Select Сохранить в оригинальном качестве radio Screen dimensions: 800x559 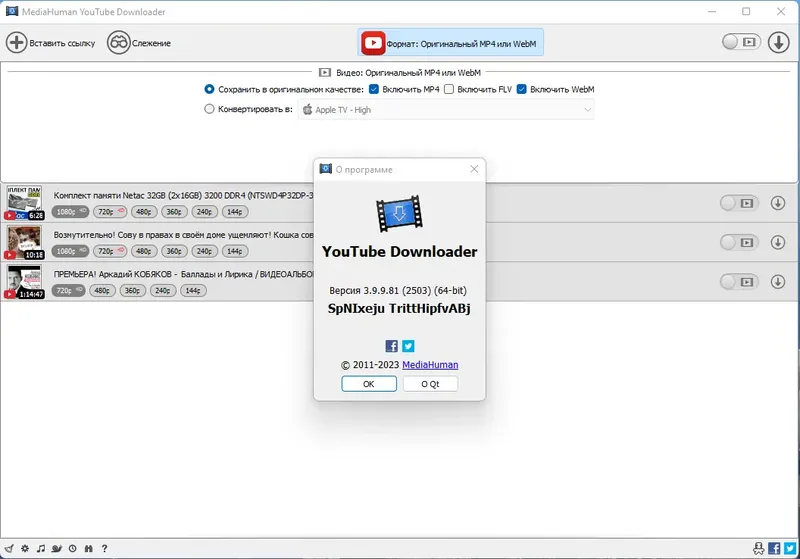coord(209,89)
